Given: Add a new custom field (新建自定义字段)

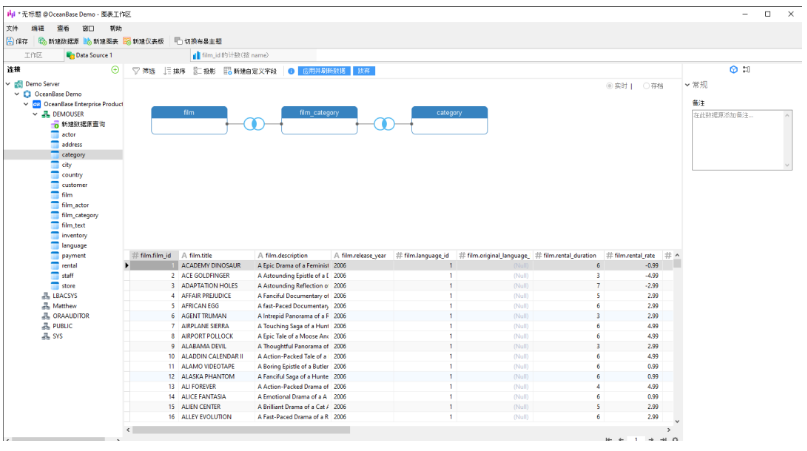Looking at the screenshot, I should pyautogui.click(x=250, y=71).
